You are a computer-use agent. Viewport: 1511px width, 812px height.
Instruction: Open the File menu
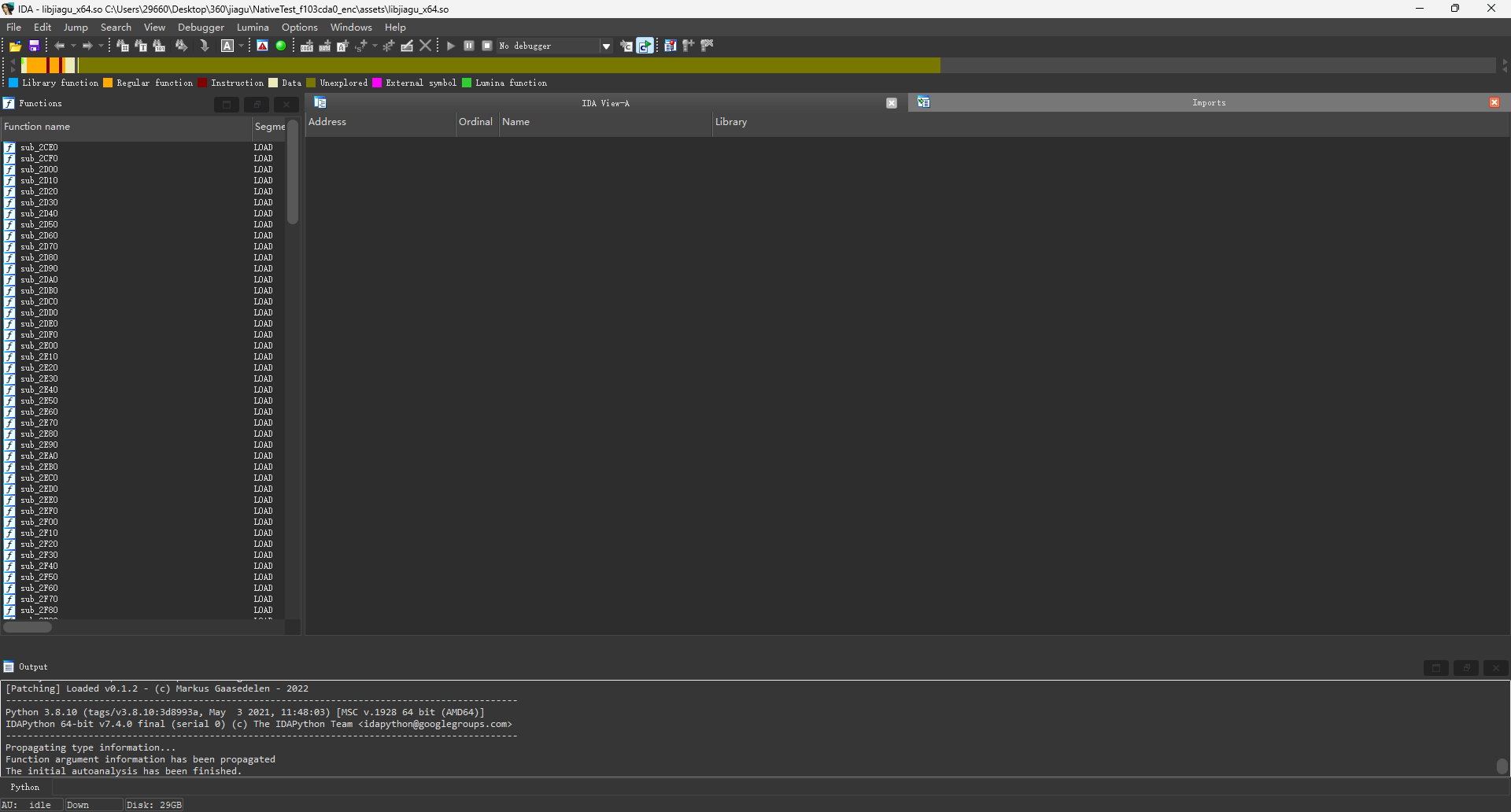14,27
